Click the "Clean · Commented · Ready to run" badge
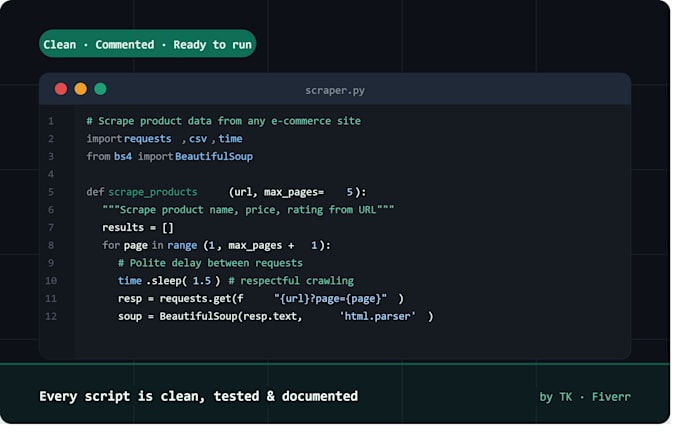680x434 pixels. pyautogui.click(x=147, y=44)
